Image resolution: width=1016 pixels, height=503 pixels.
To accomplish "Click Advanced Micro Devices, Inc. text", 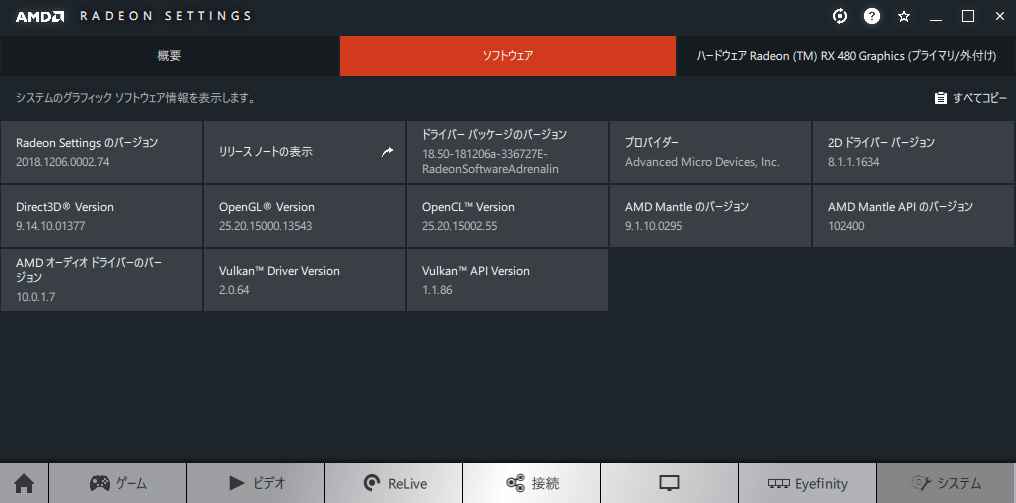I will point(702,161).
